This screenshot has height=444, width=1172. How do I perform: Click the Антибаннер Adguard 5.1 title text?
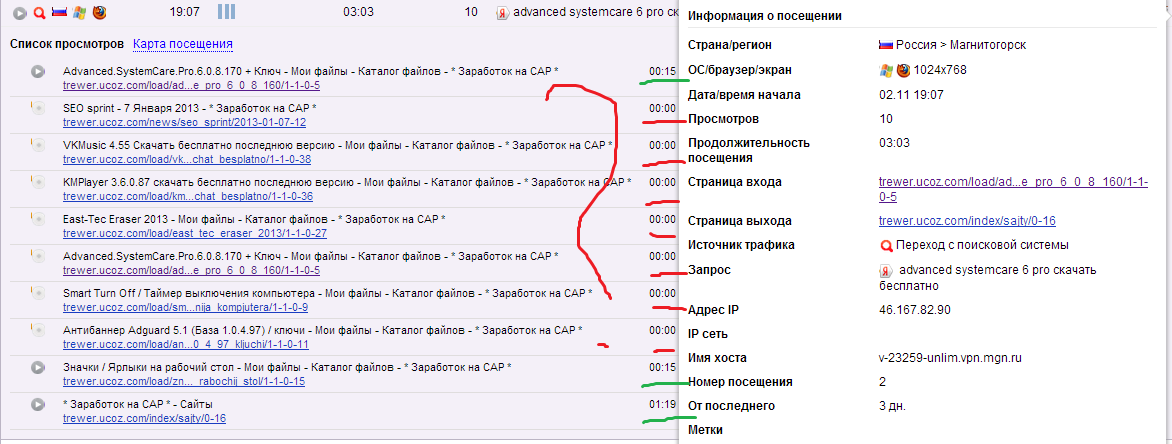tap(323, 330)
